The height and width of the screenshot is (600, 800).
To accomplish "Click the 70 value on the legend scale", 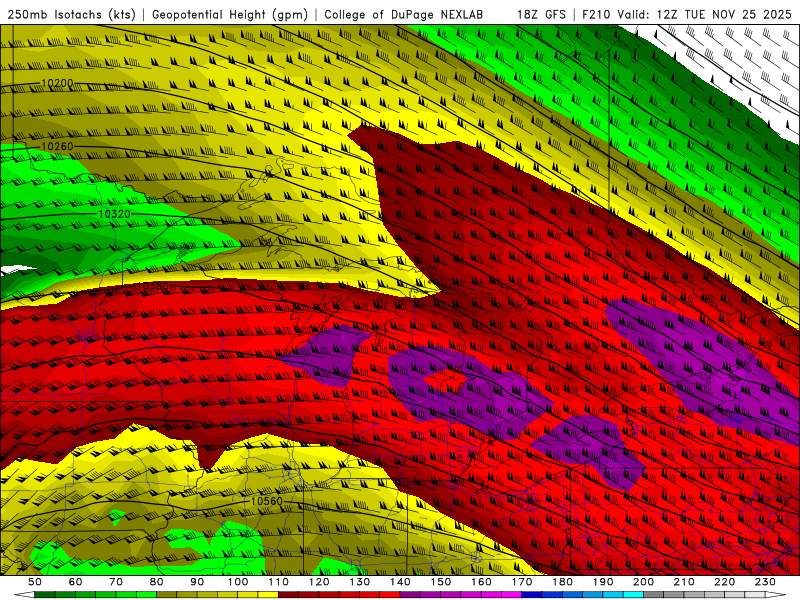I will pyautogui.click(x=116, y=582).
